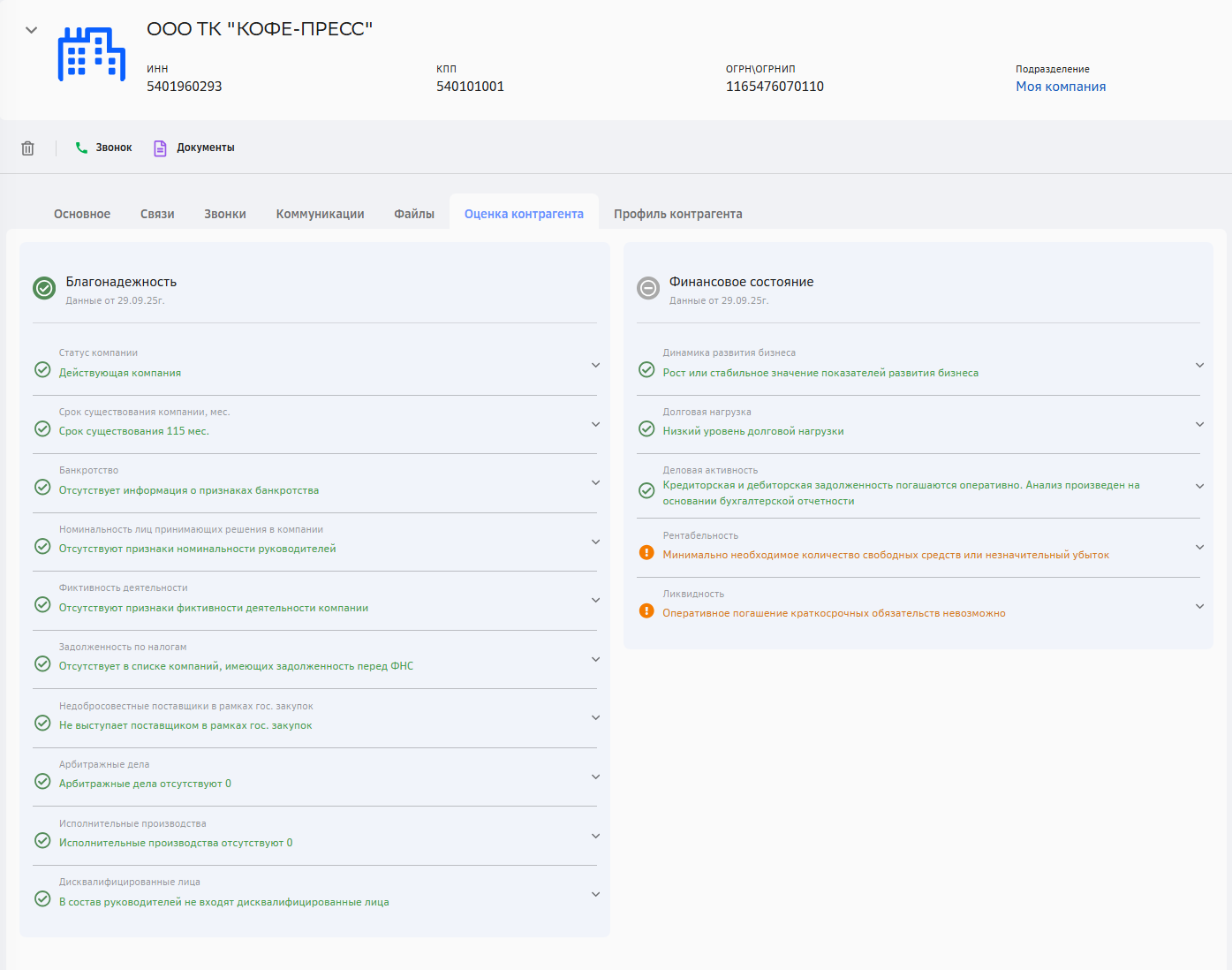Click orange warning icon in Ликвидность row
This screenshot has height=970, width=1232.
pos(646,610)
